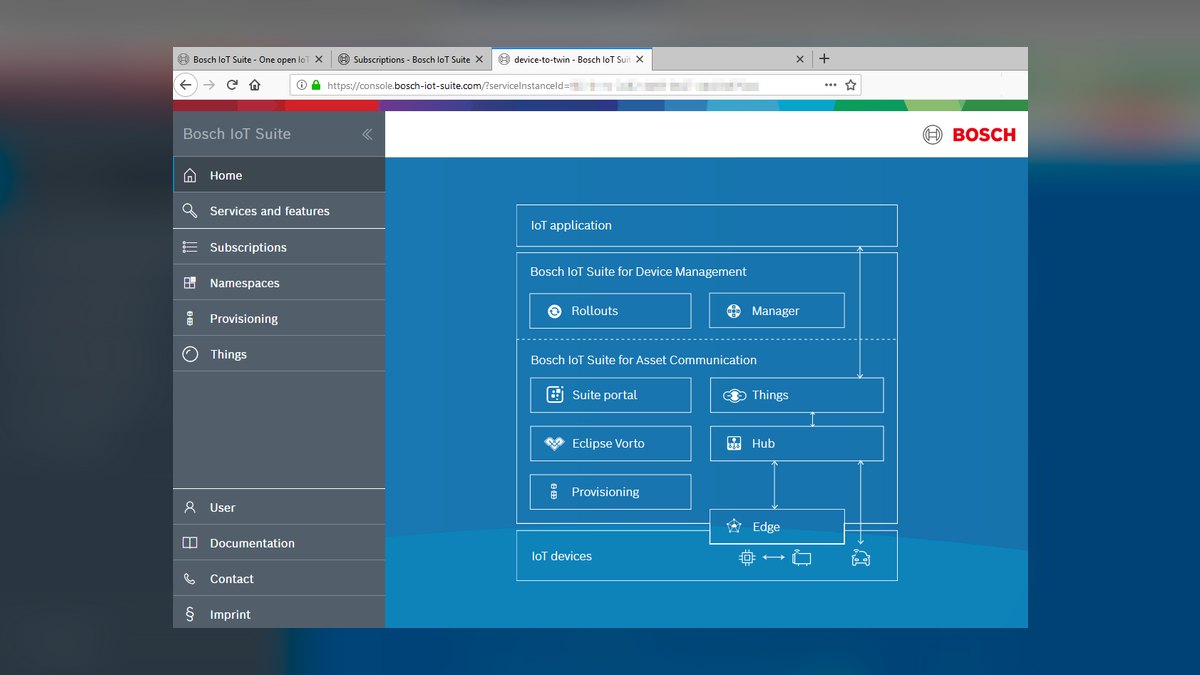
Task: Click the User person icon
Action: [x=190, y=507]
